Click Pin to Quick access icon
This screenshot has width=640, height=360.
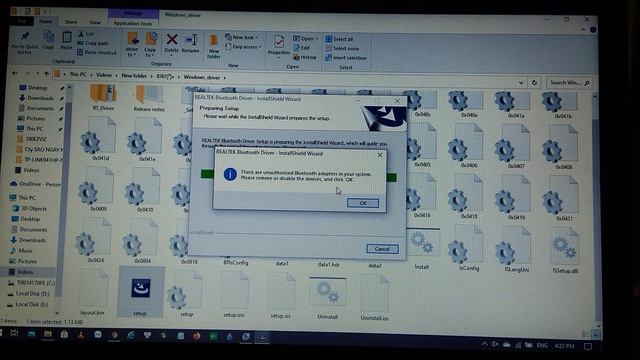pyautogui.click(x=24, y=42)
